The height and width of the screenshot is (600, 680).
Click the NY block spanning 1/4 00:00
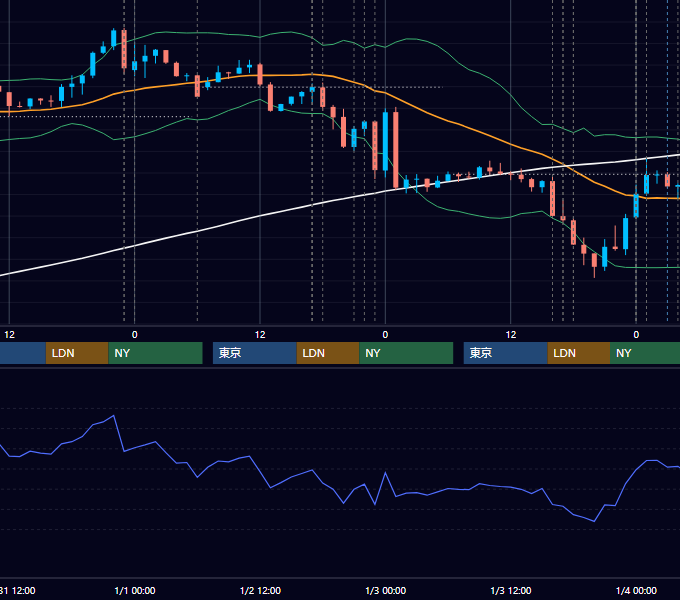click(x=645, y=353)
